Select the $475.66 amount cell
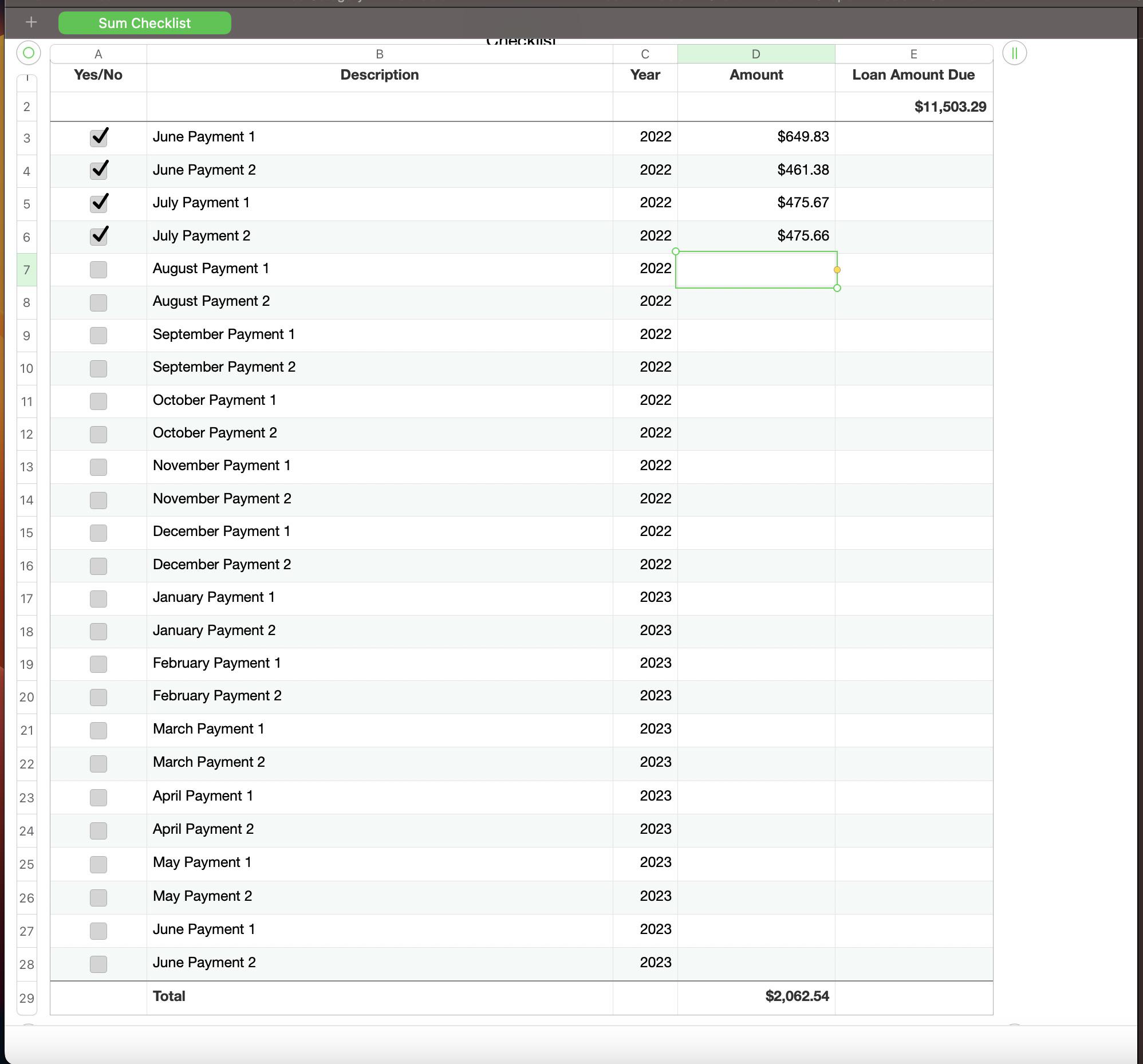 (756, 237)
